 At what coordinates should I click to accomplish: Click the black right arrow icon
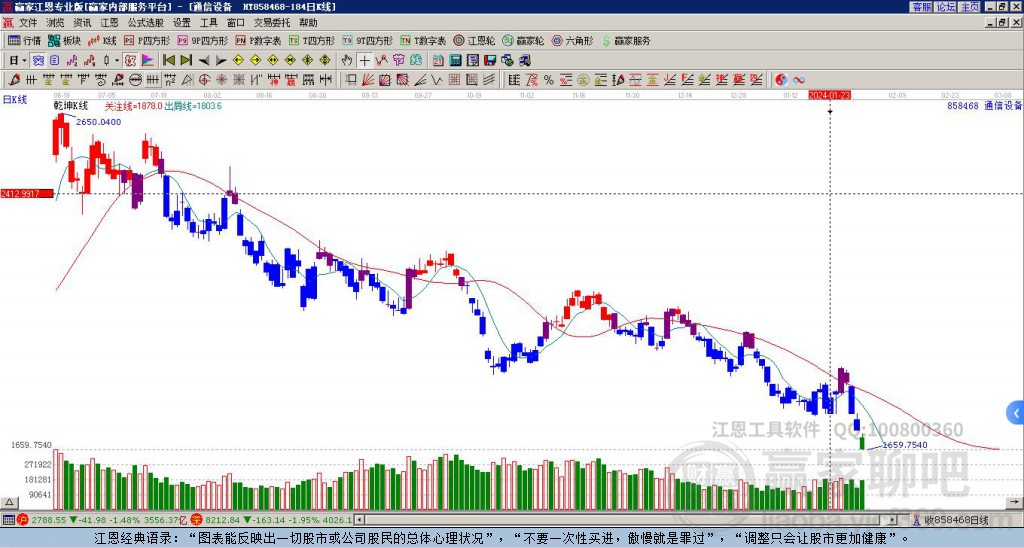tap(221, 60)
